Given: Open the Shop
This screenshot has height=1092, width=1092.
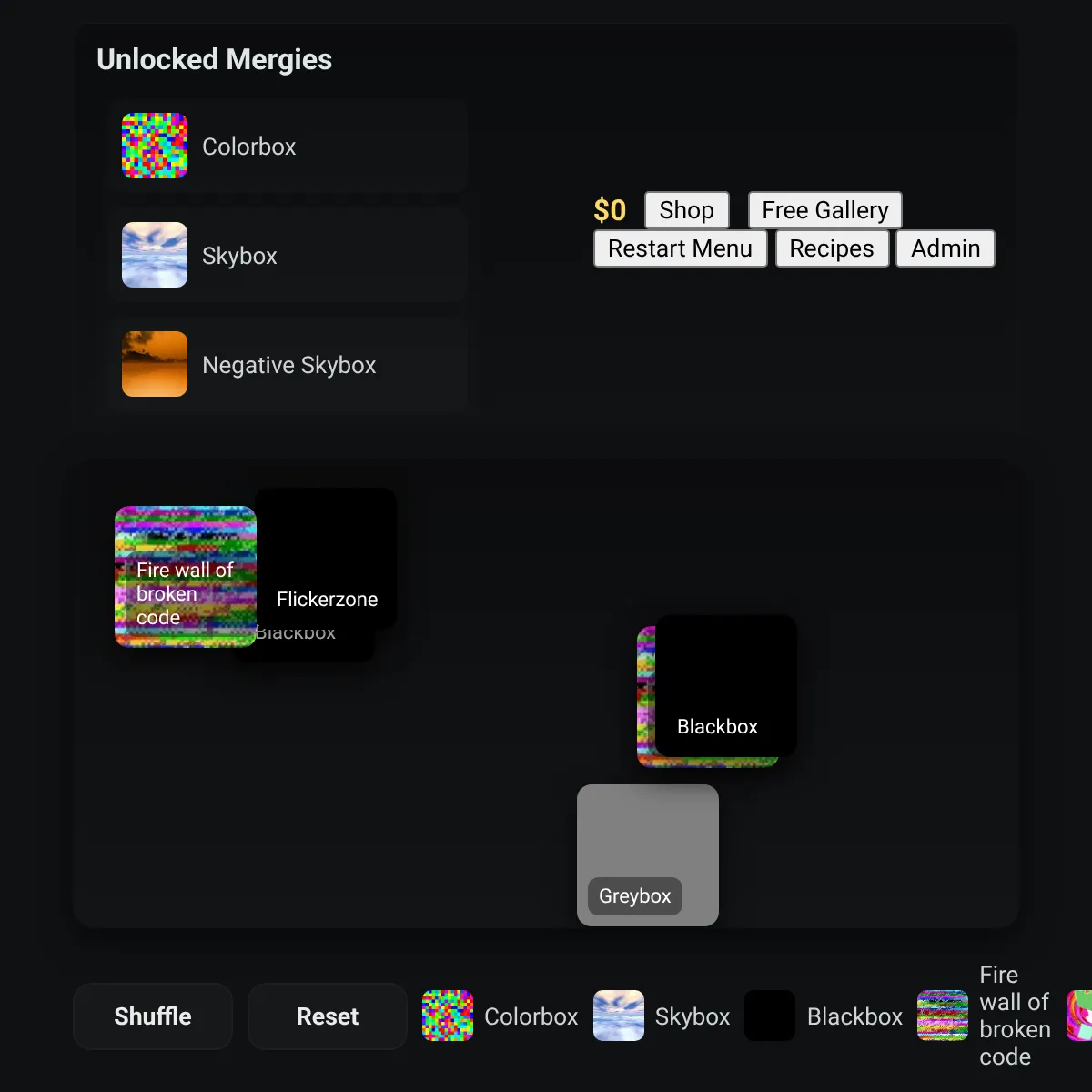Looking at the screenshot, I should click(686, 210).
